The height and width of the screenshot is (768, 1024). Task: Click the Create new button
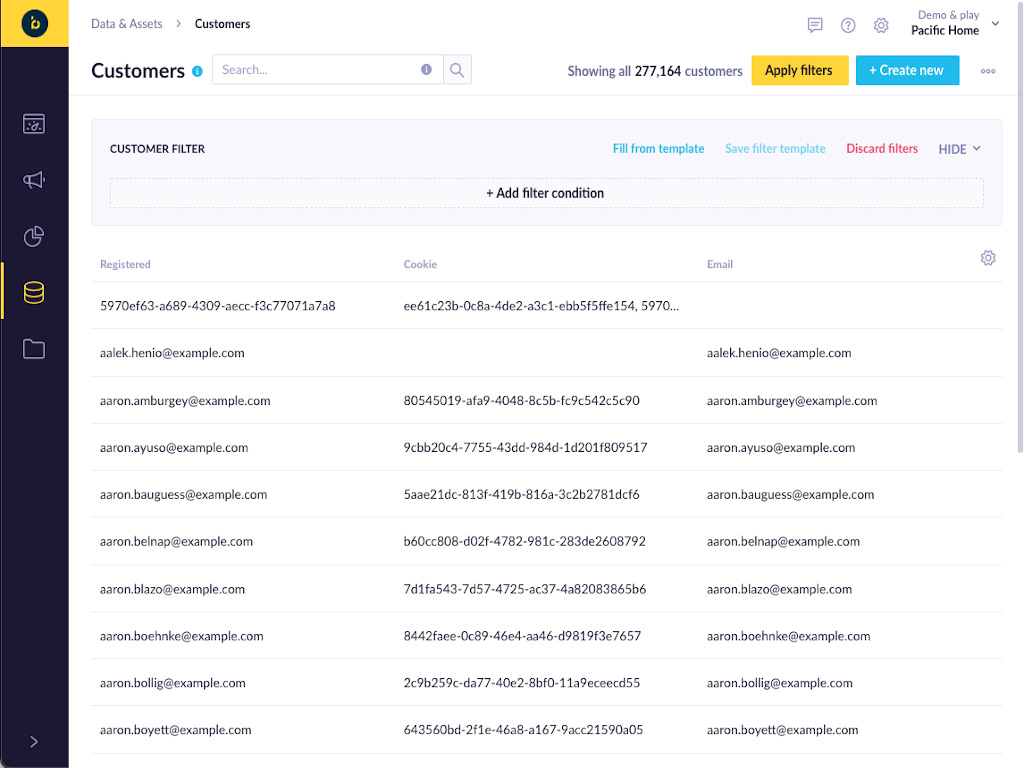click(x=906, y=70)
